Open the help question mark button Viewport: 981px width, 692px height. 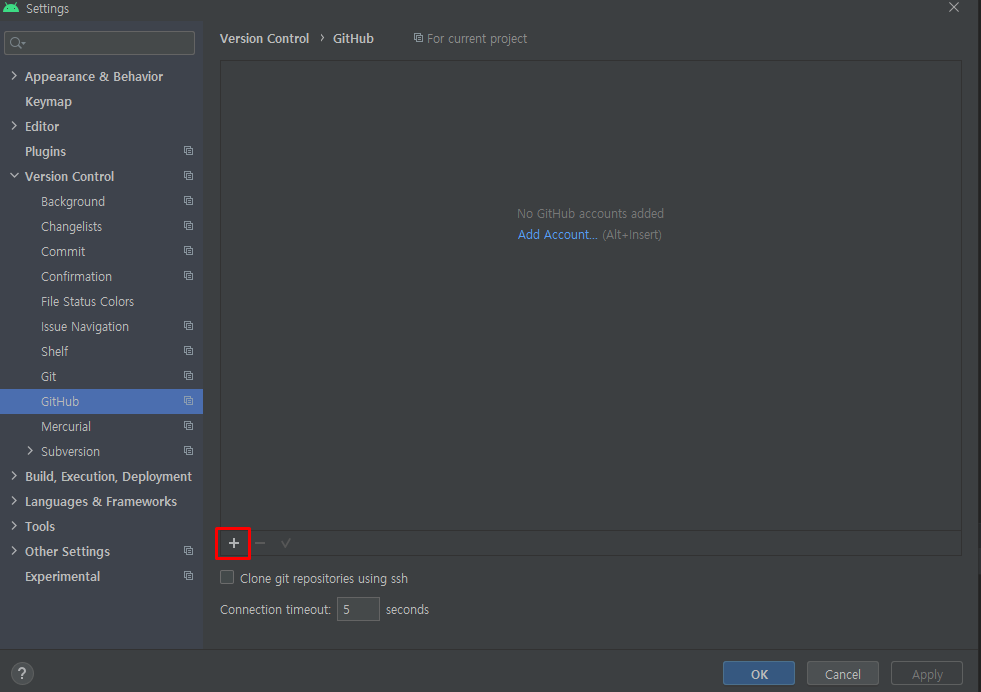[22, 673]
